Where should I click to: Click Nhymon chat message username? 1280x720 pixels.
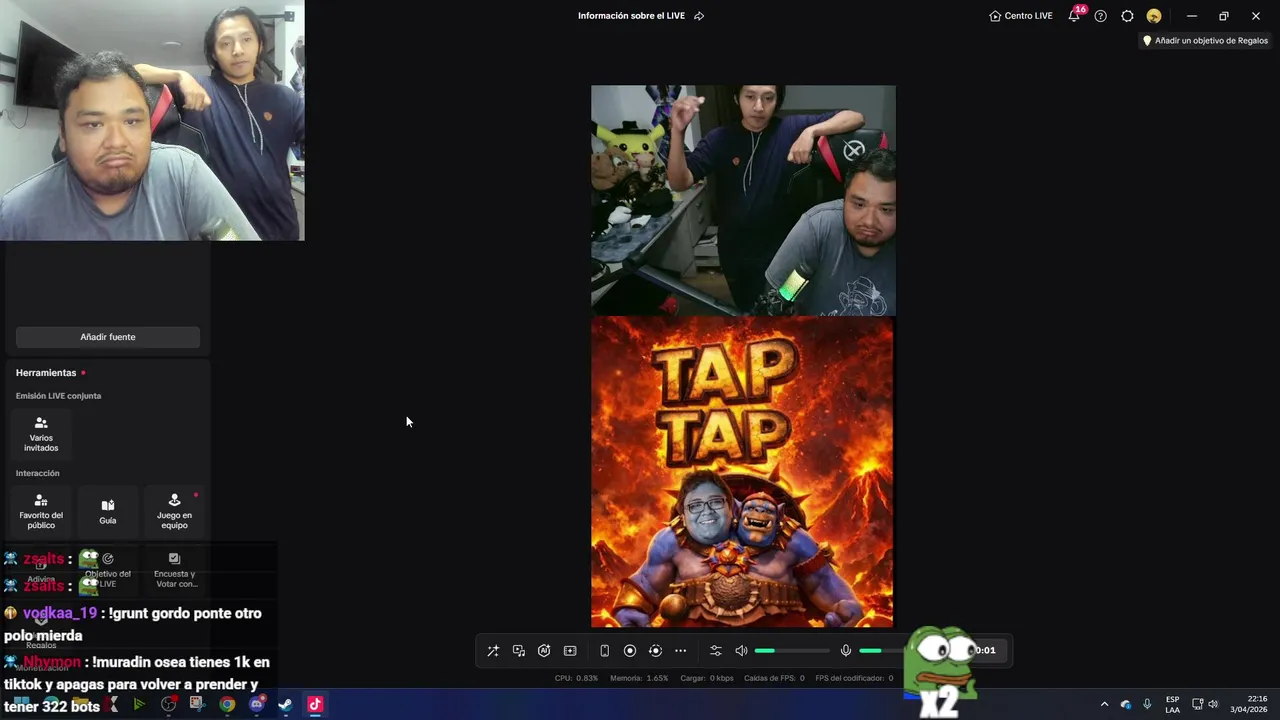pyautogui.click(x=52, y=662)
